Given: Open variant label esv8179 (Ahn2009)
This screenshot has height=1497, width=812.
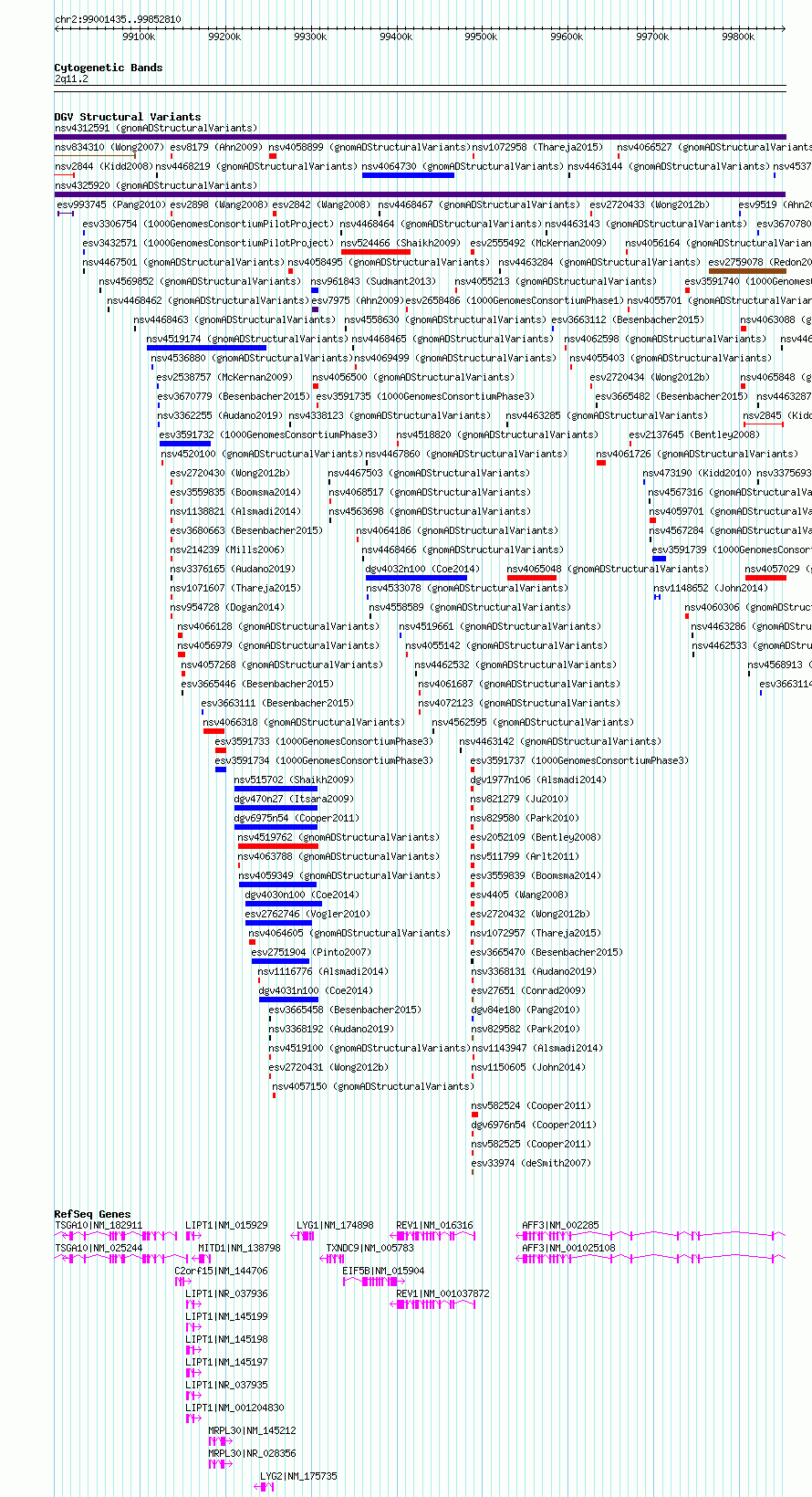Looking at the screenshot, I should 216,147.
